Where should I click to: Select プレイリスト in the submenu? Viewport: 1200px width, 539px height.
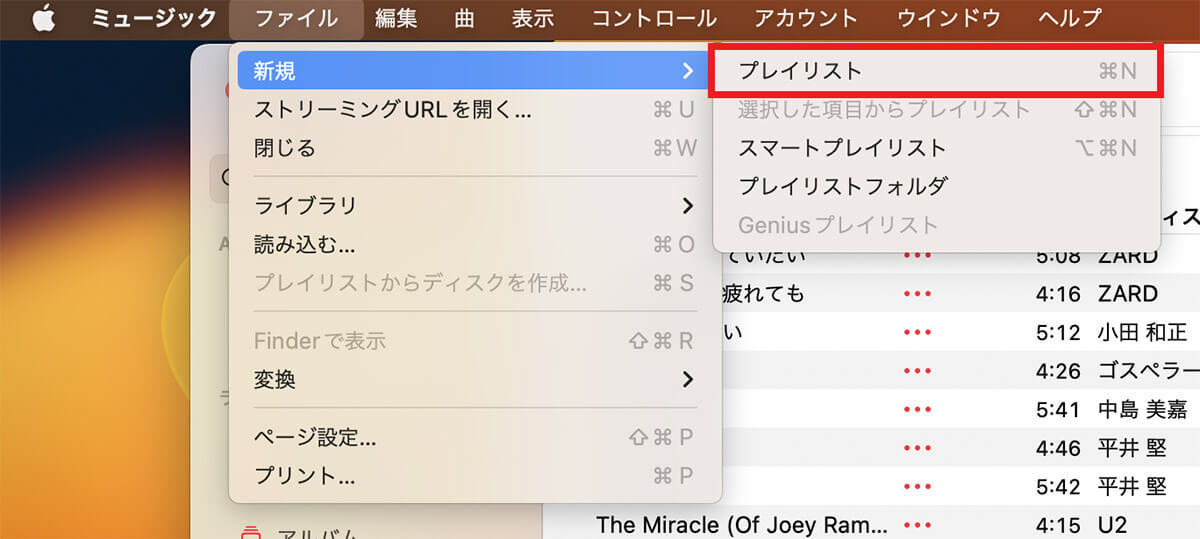pyautogui.click(x=935, y=71)
